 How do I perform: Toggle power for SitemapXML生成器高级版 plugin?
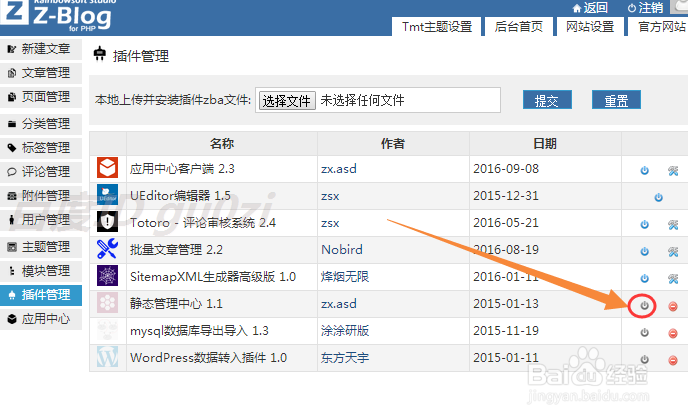[644, 278]
